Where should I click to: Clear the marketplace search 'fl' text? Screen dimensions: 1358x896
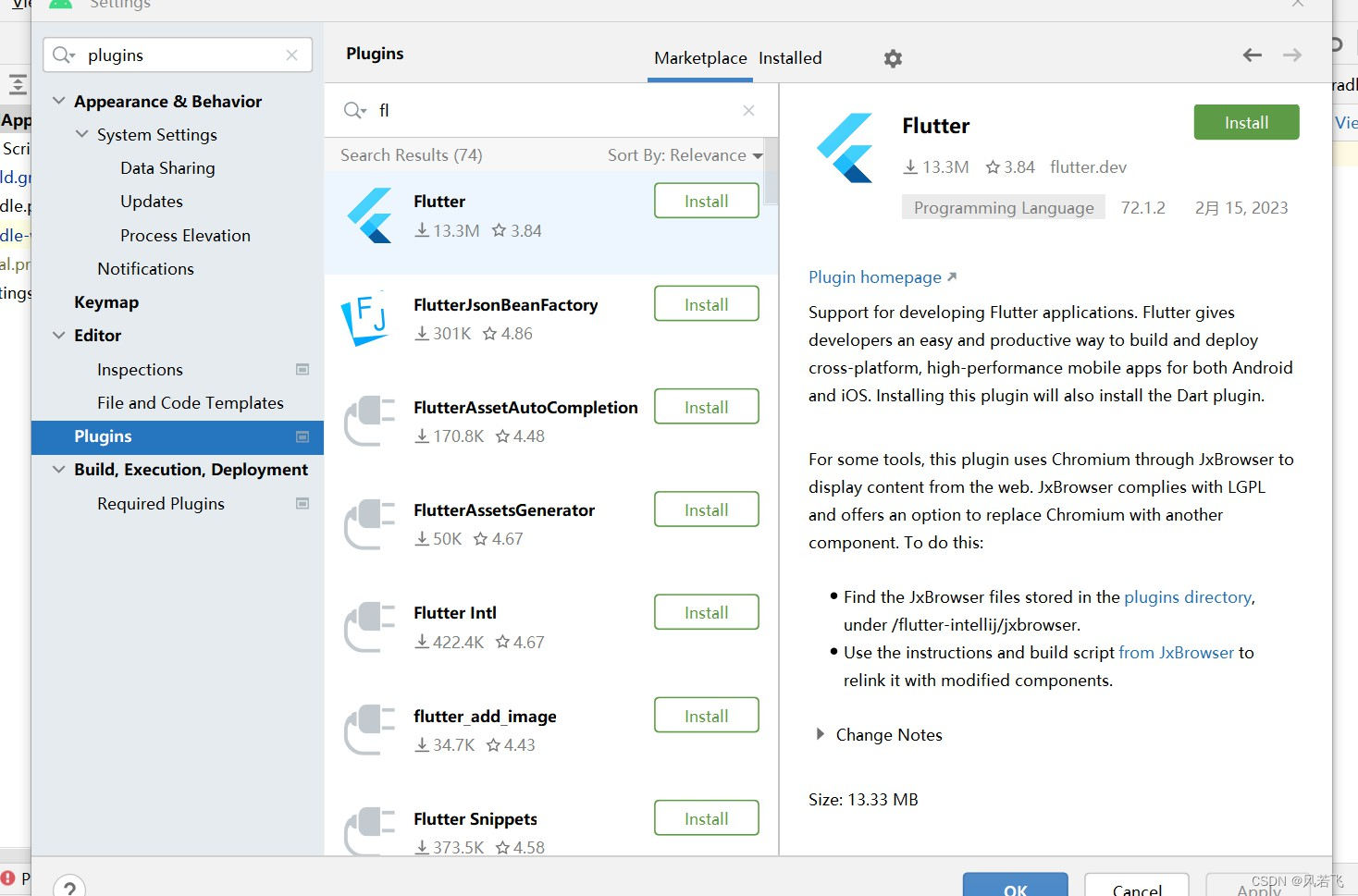[x=748, y=110]
